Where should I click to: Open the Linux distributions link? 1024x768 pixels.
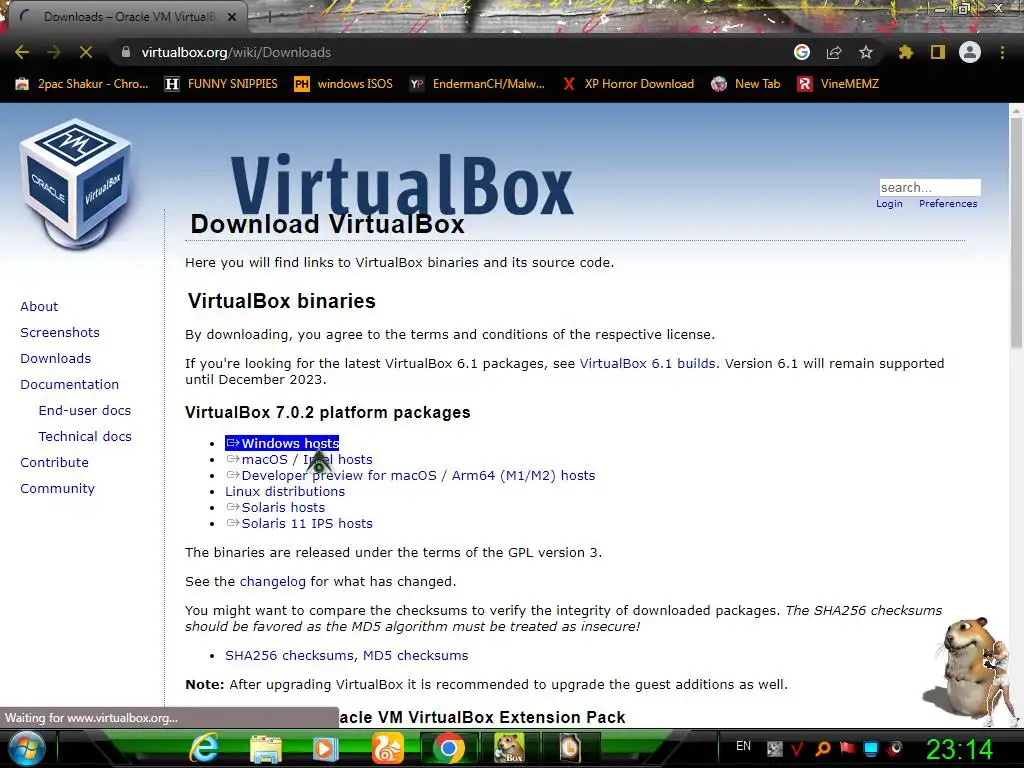[285, 492]
